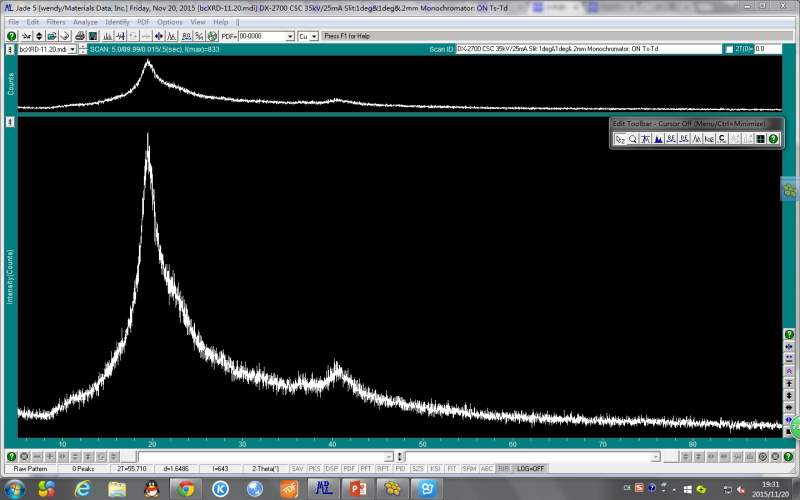The image size is (800, 500).
Task: Open Internet Explorer from the taskbar
Action: (x=82, y=489)
